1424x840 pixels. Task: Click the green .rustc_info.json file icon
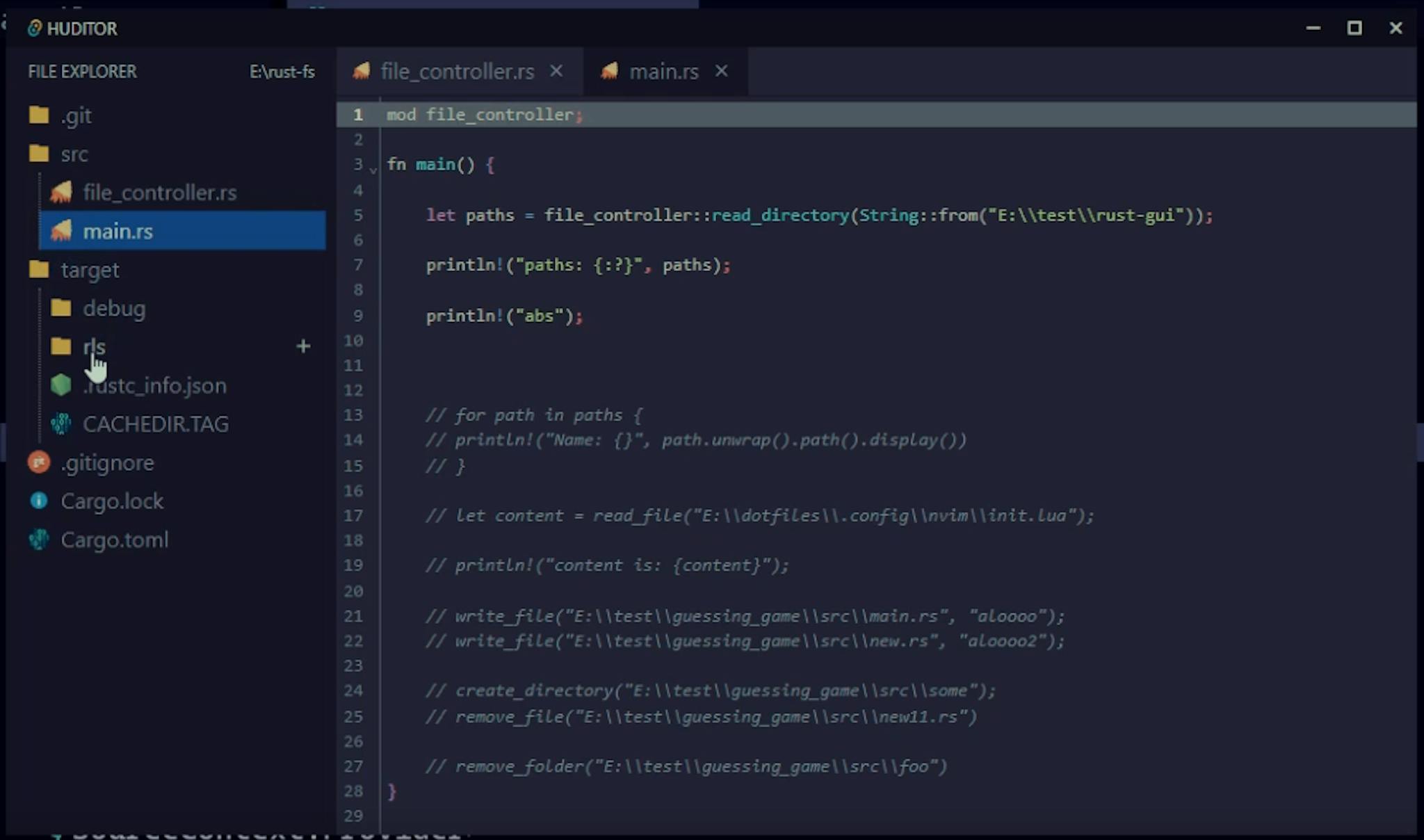[x=61, y=385]
